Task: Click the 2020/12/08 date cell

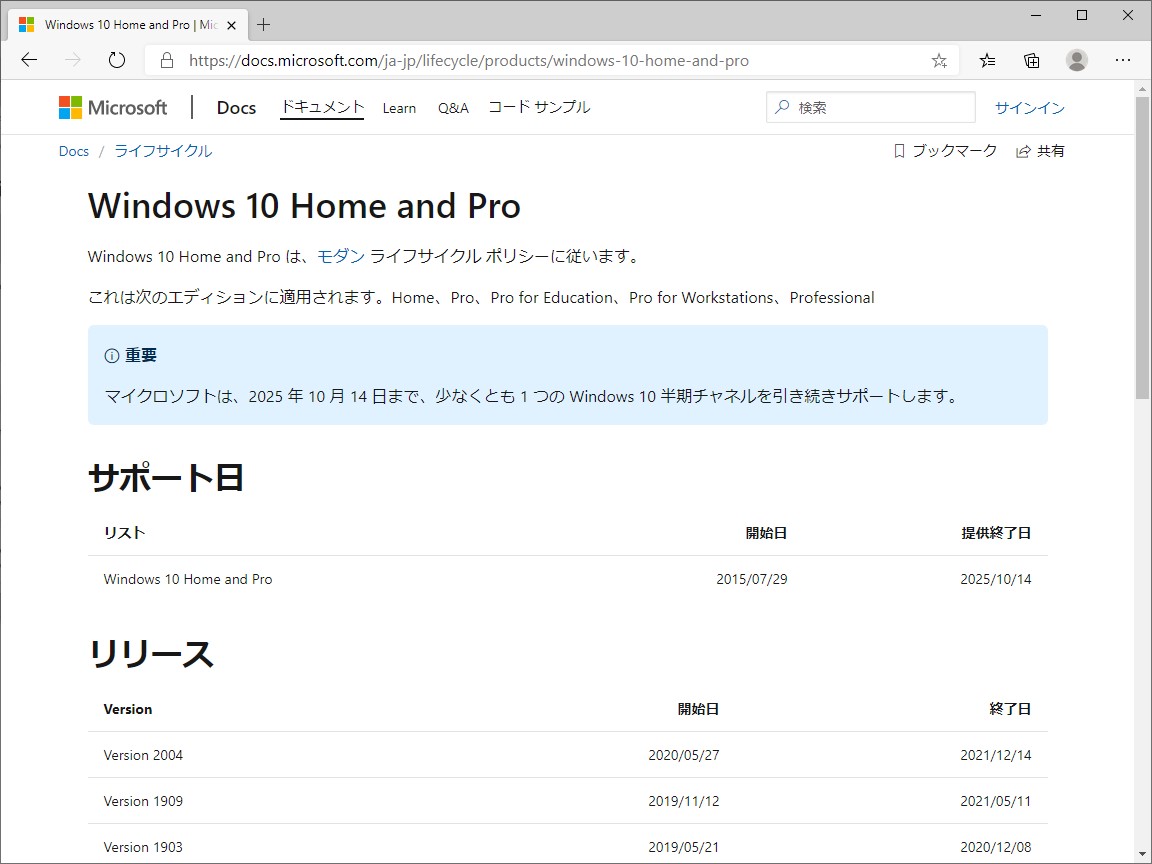Action: tap(996, 847)
